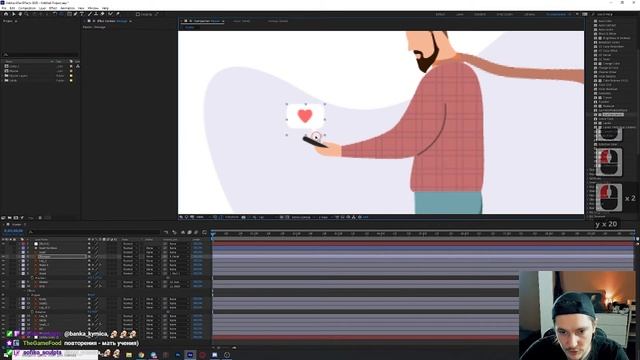The height and width of the screenshot is (360, 640).
Task: Click the label color swatch of layer 5
Action: point(23,261)
